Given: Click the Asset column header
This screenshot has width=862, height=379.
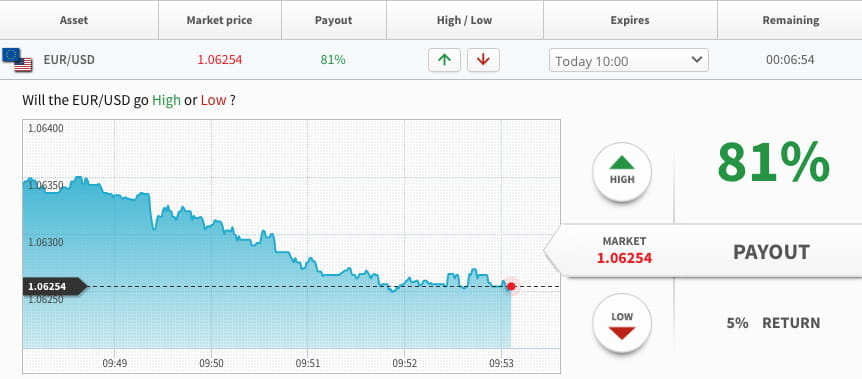Looking at the screenshot, I should 74,20.
